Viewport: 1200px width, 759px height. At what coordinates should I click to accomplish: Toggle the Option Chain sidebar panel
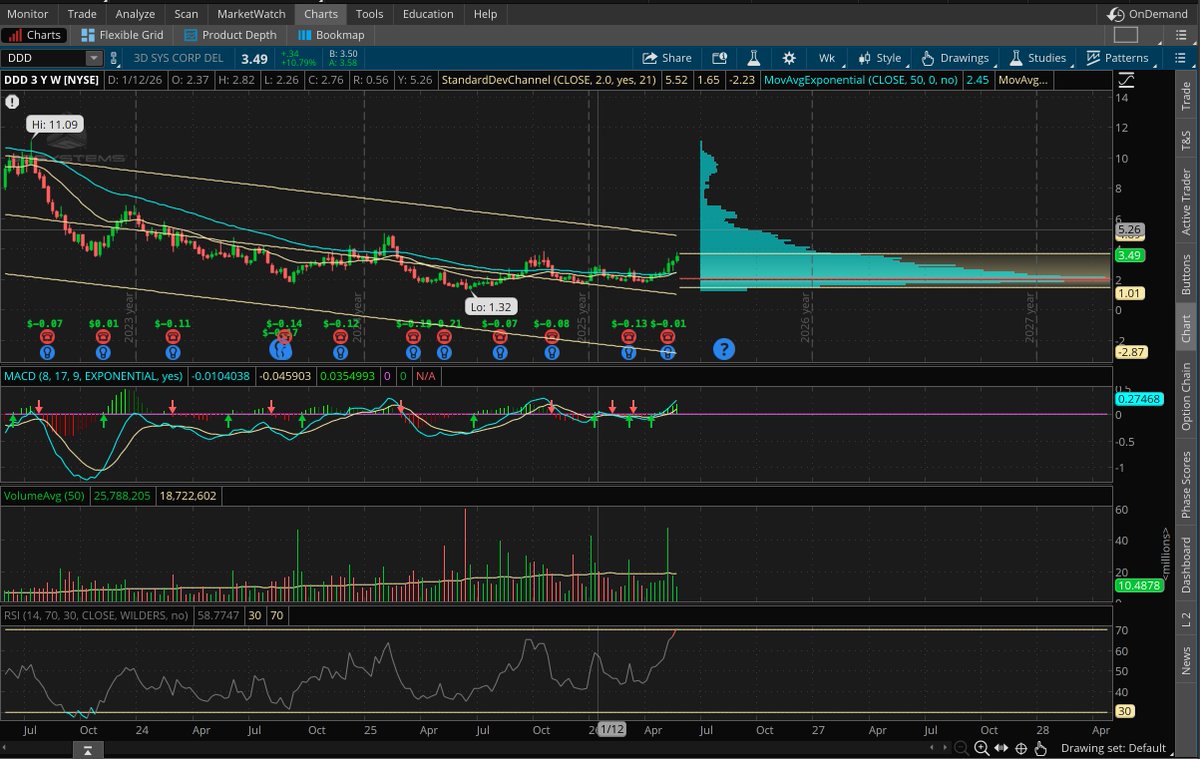coord(1187,397)
